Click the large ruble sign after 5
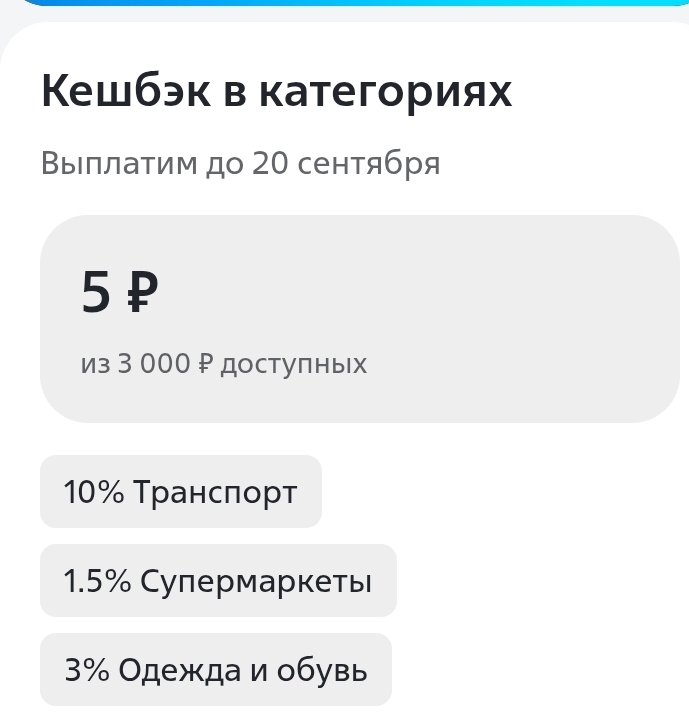 coord(143,292)
